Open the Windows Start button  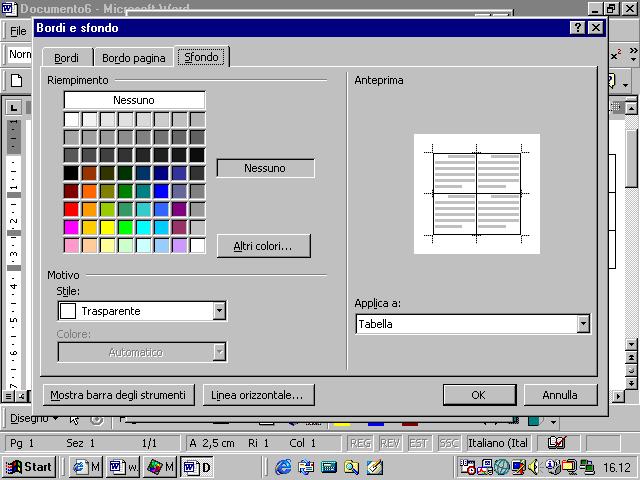(x=29, y=467)
